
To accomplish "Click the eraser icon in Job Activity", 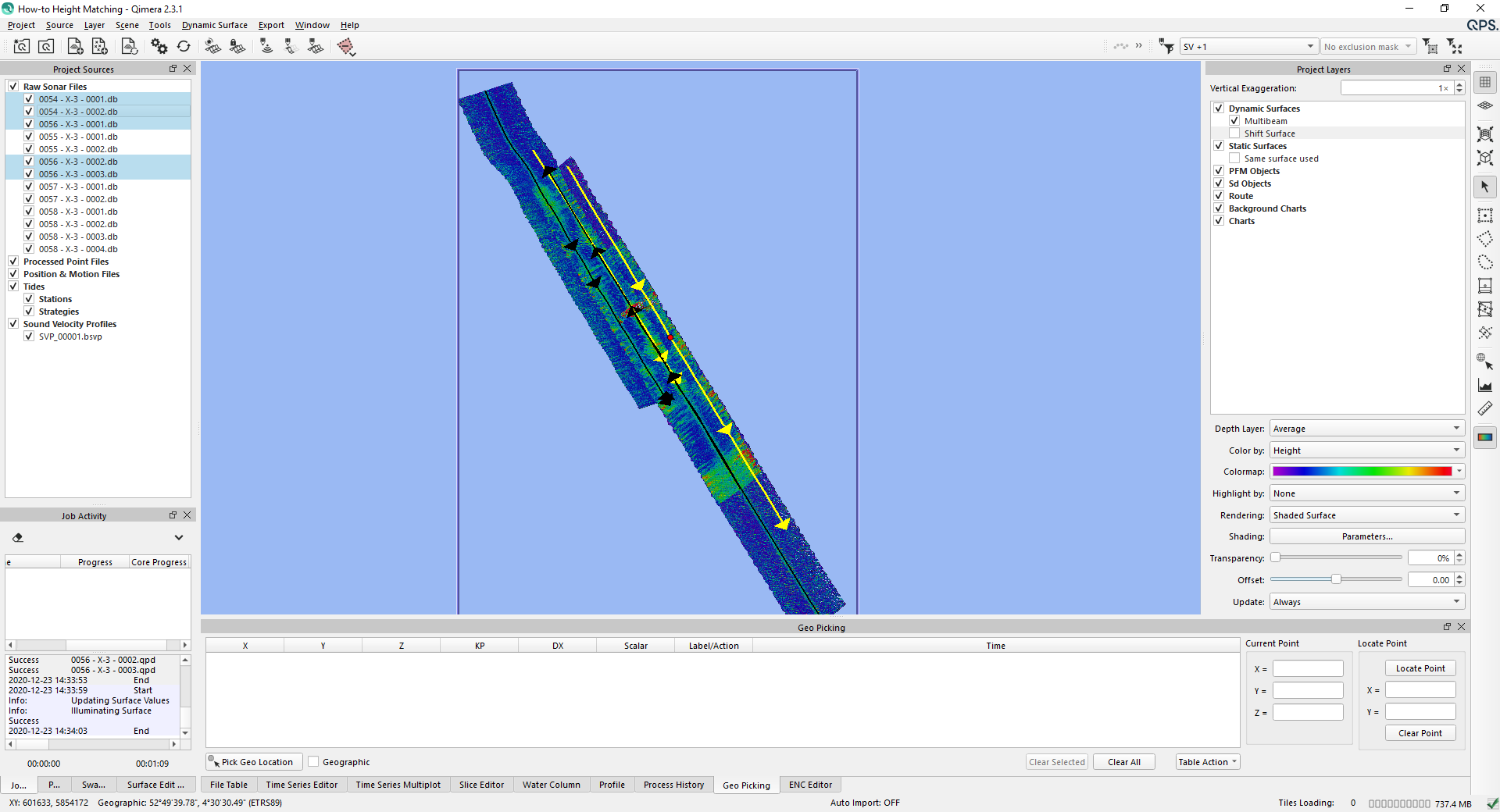I will click(18, 537).
